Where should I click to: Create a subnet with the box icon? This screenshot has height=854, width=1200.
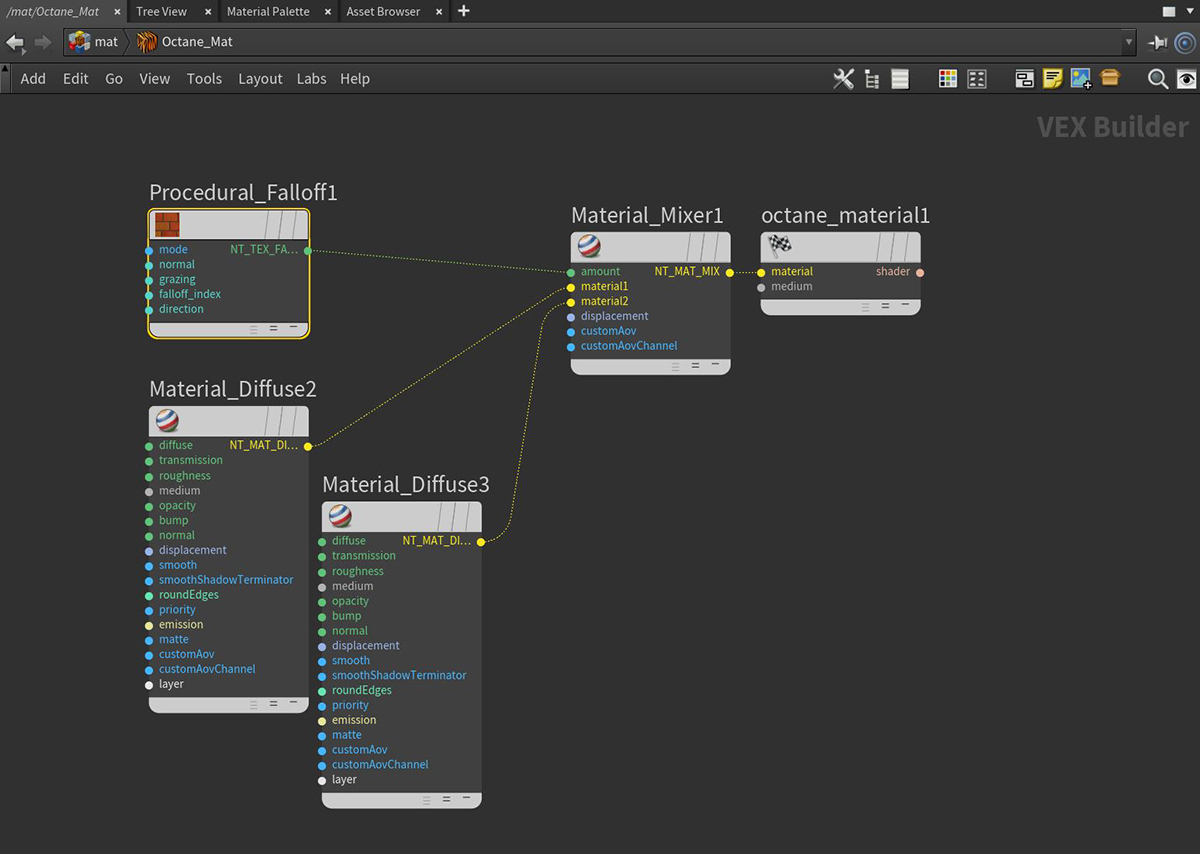point(1109,79)
